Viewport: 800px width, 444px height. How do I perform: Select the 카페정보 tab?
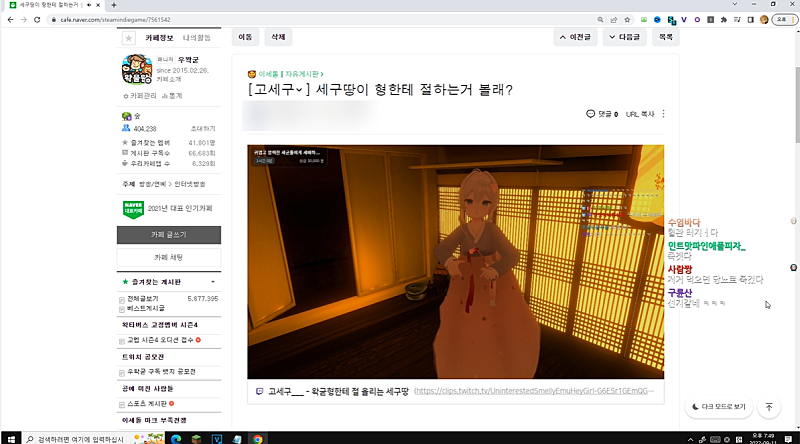click(160, 37)
